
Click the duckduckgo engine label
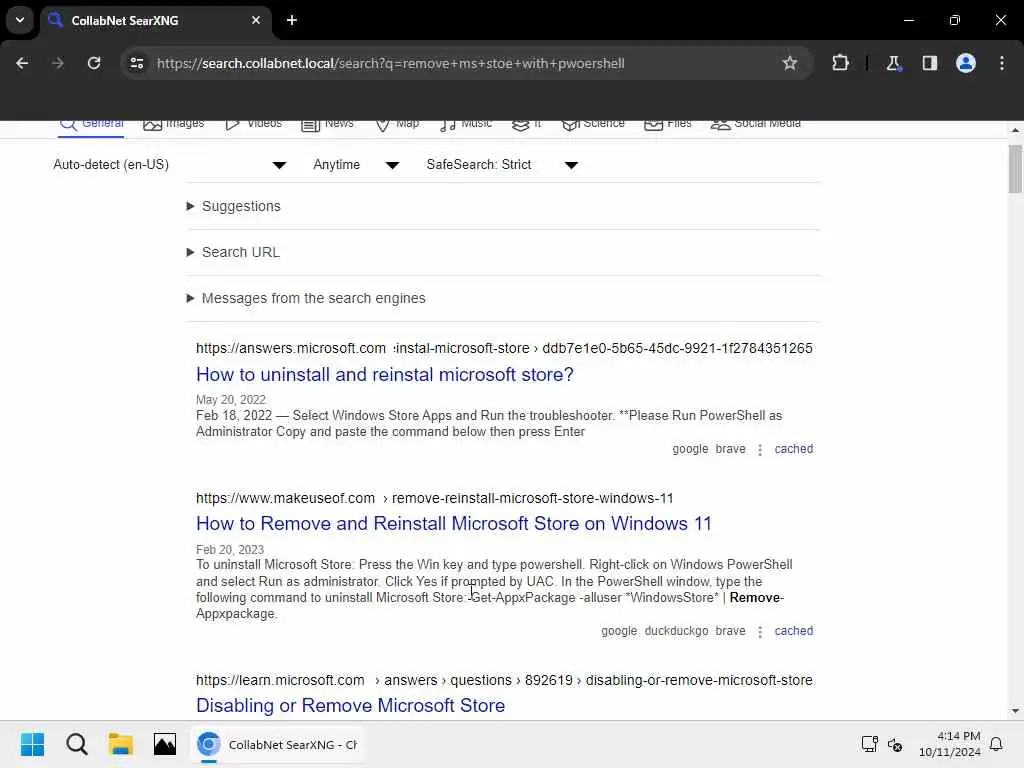click(x=676, y=632)
